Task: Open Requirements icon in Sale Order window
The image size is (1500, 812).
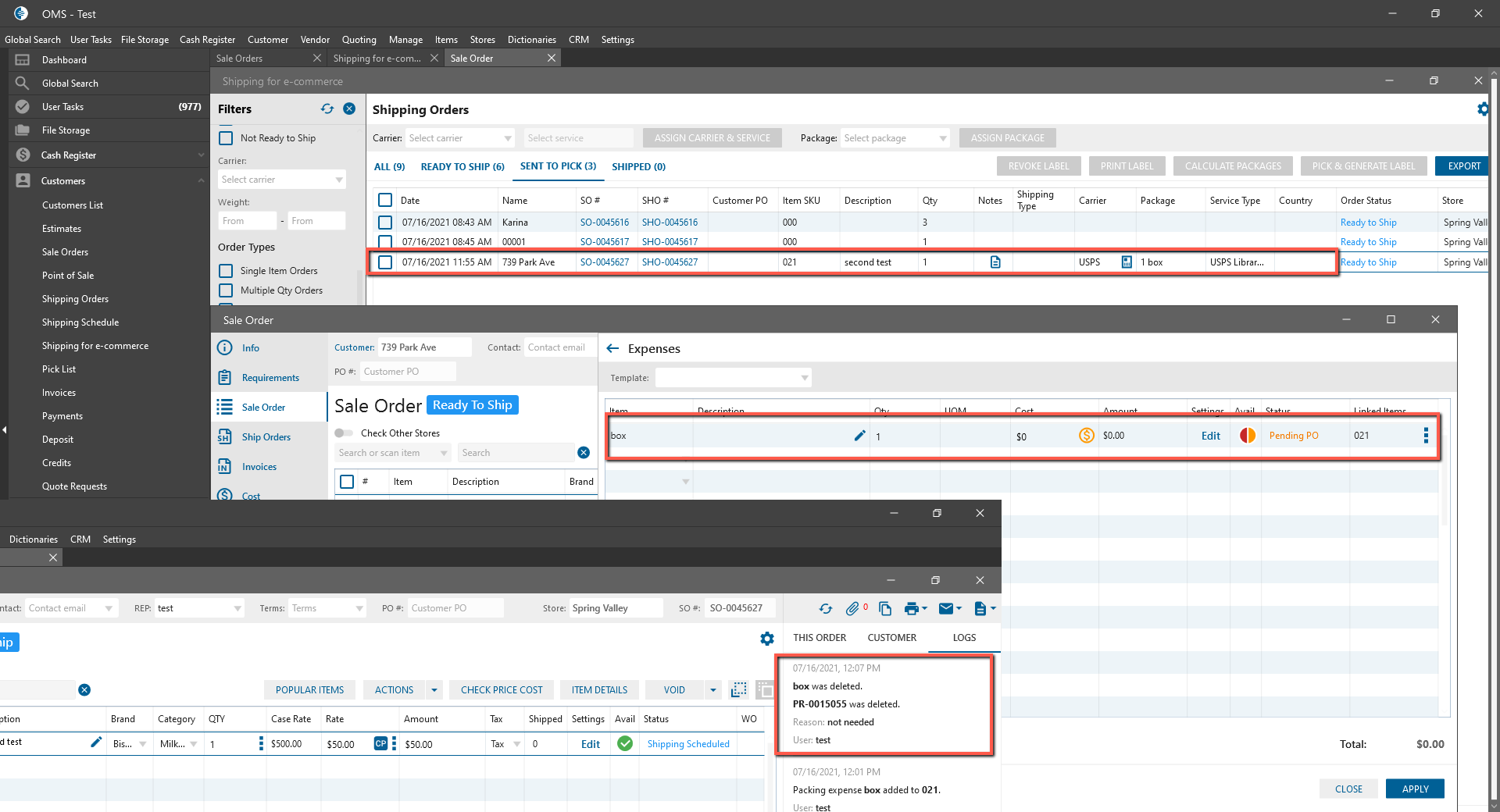Action: tap(225, 378)
